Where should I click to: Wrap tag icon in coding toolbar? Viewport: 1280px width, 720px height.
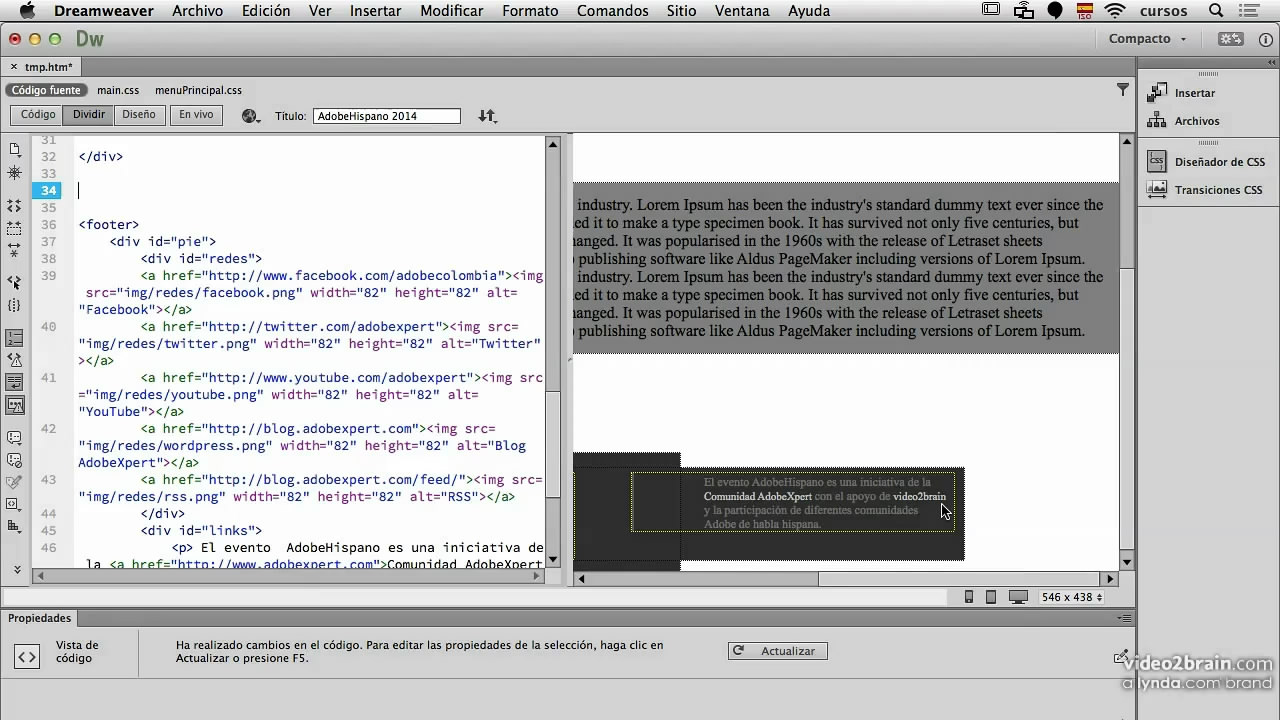(15, 482)
